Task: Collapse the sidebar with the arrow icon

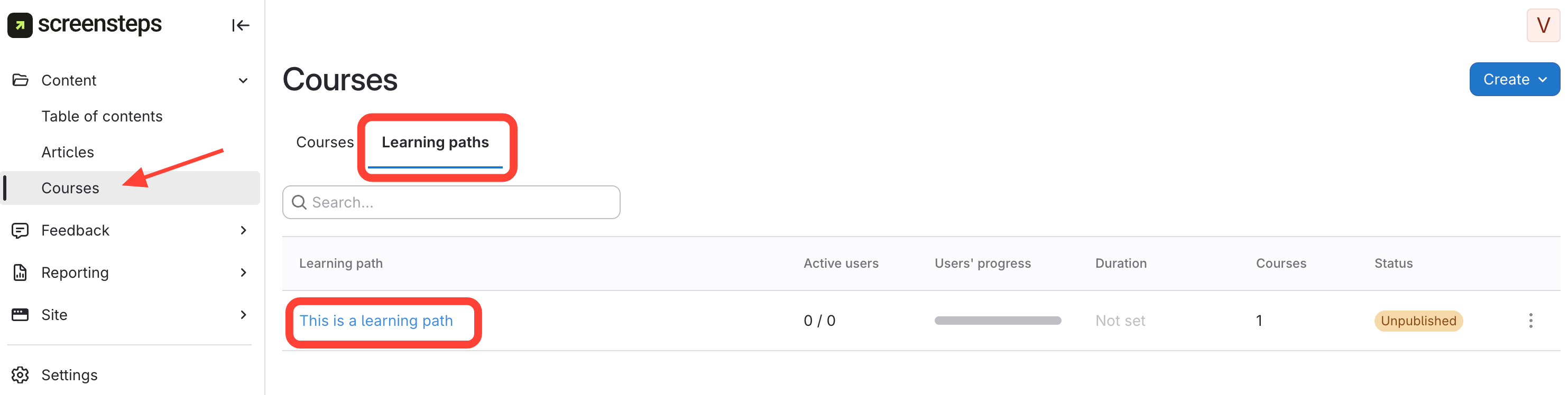Action: (241, 25)
